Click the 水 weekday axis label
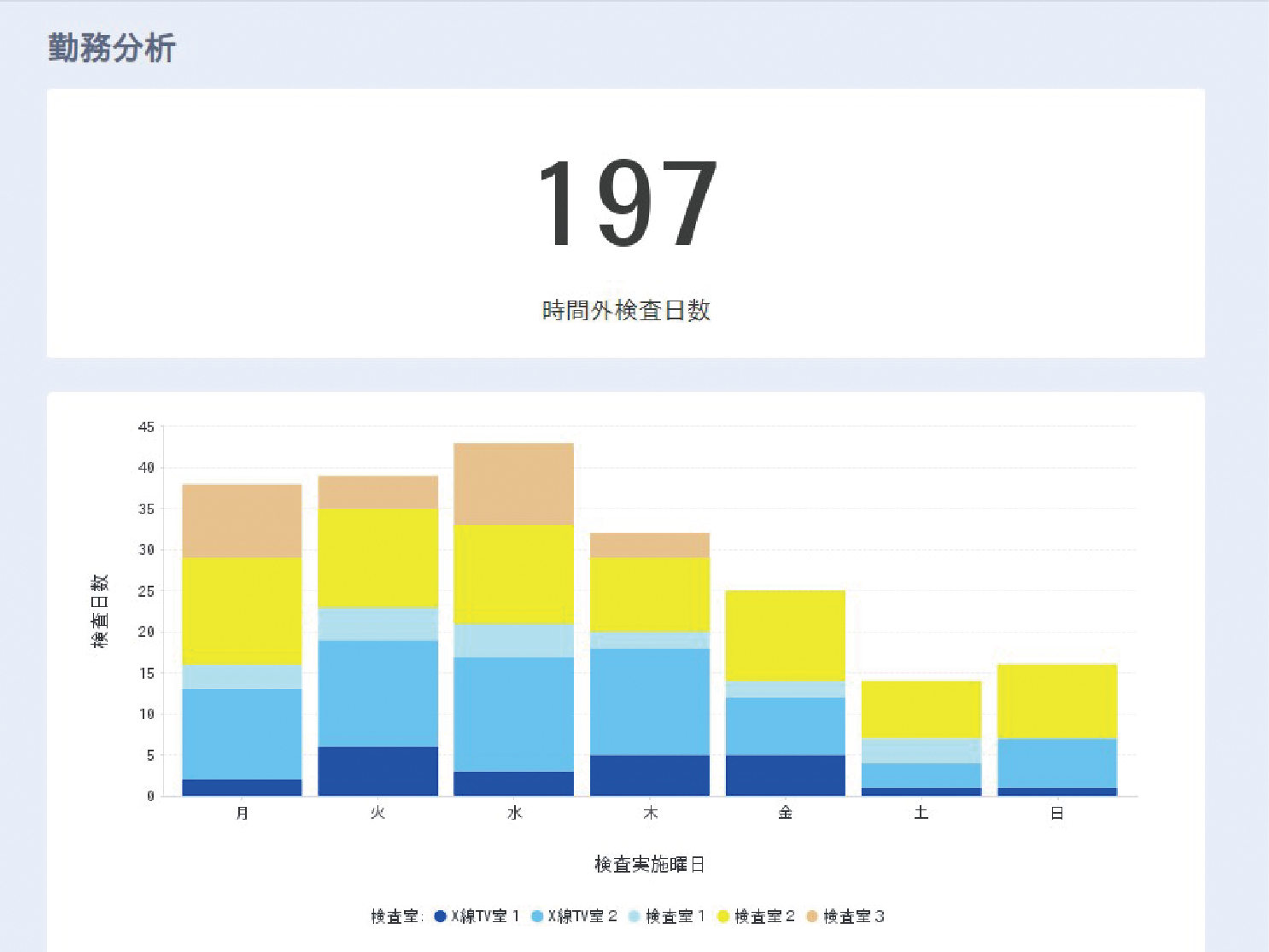The height and width of the screenshot is (952, 1269). 514,813
